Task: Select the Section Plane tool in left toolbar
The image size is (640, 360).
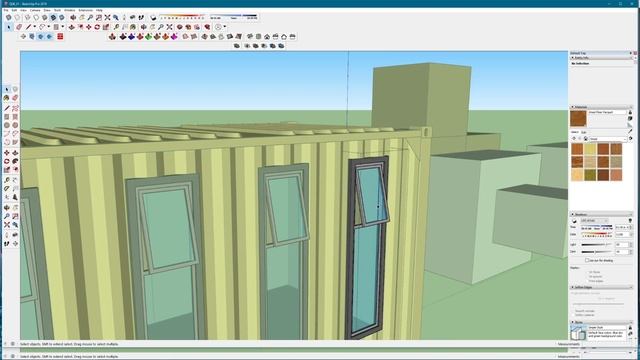Action: pos(15,244)
